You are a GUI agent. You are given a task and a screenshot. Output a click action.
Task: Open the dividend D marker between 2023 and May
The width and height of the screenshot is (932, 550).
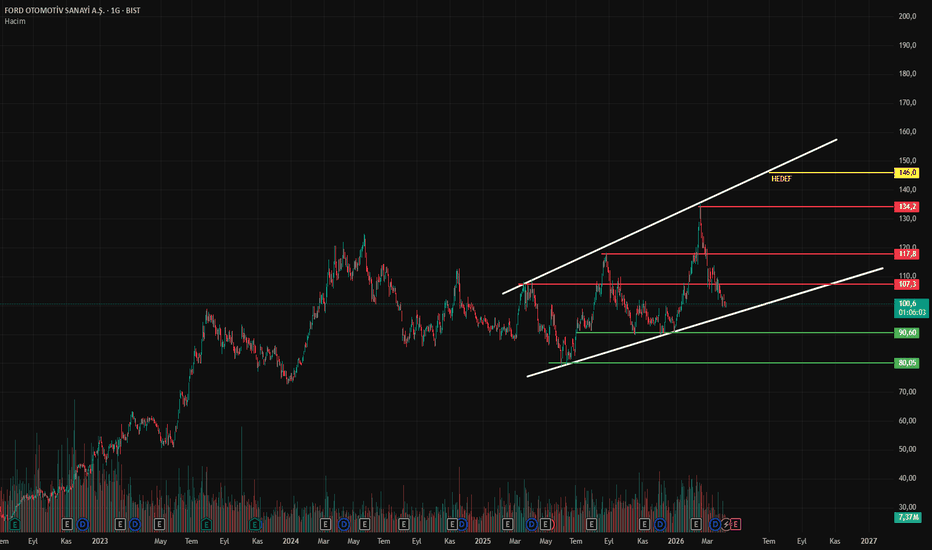pos(135,524)
